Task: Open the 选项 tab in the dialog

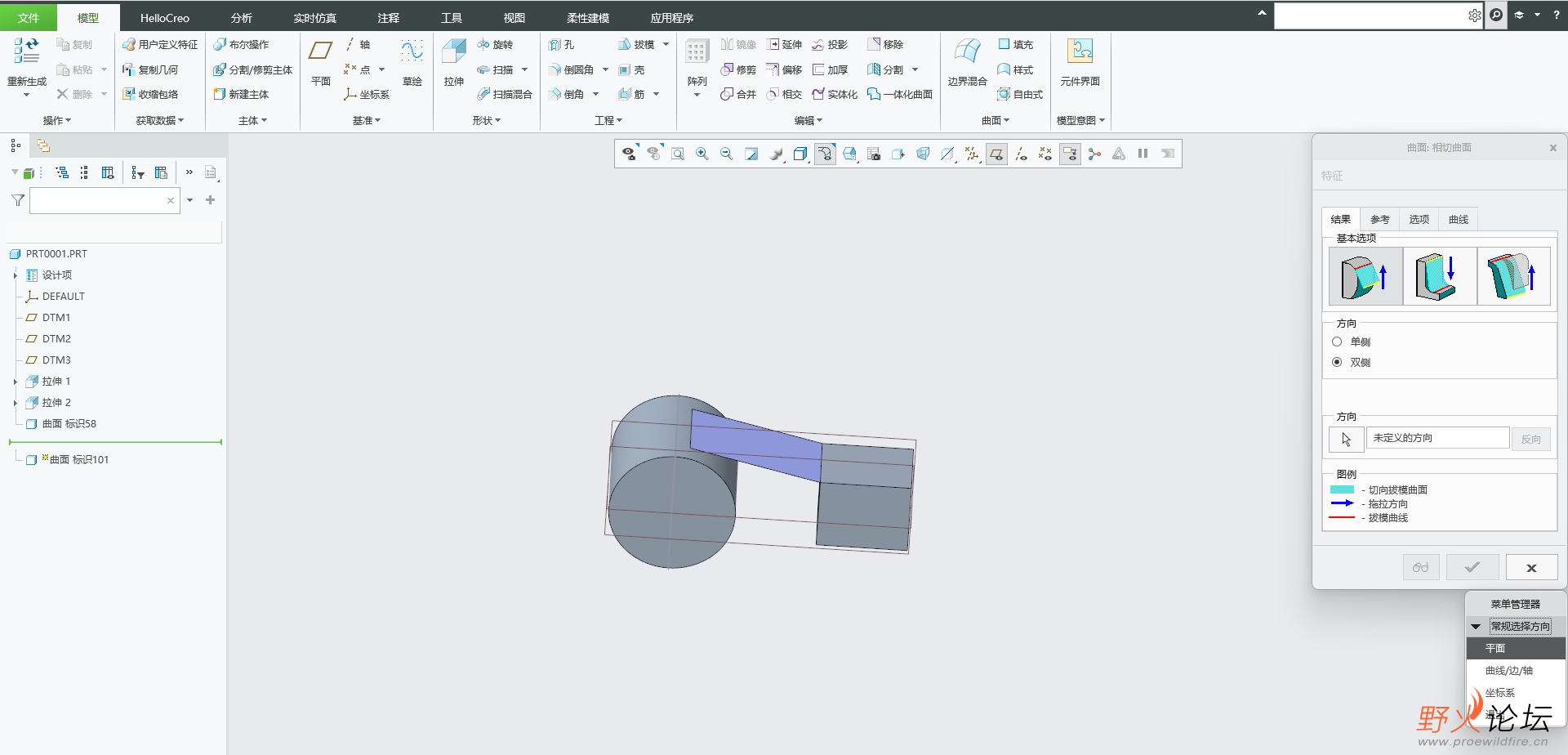Action: [1419, 219]
